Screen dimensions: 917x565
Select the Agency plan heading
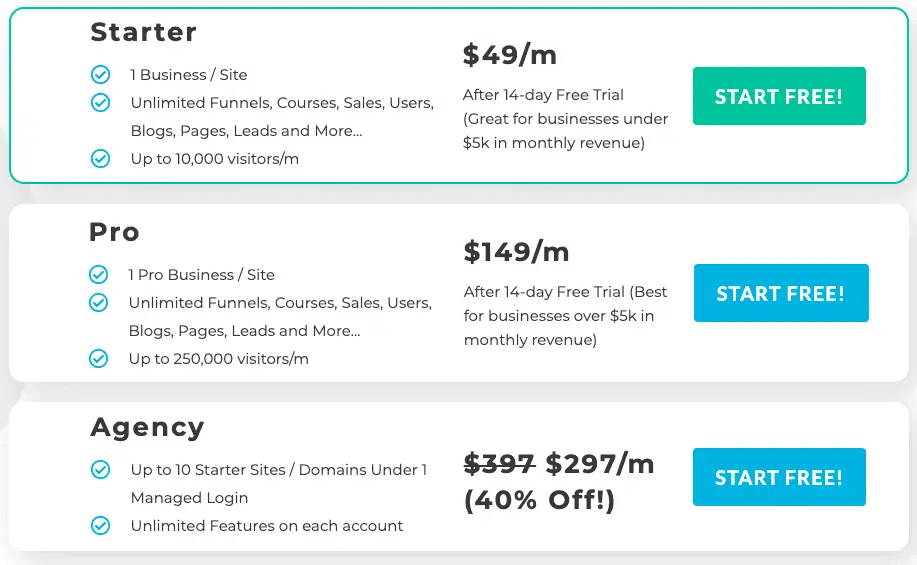(x=147, y=427)
